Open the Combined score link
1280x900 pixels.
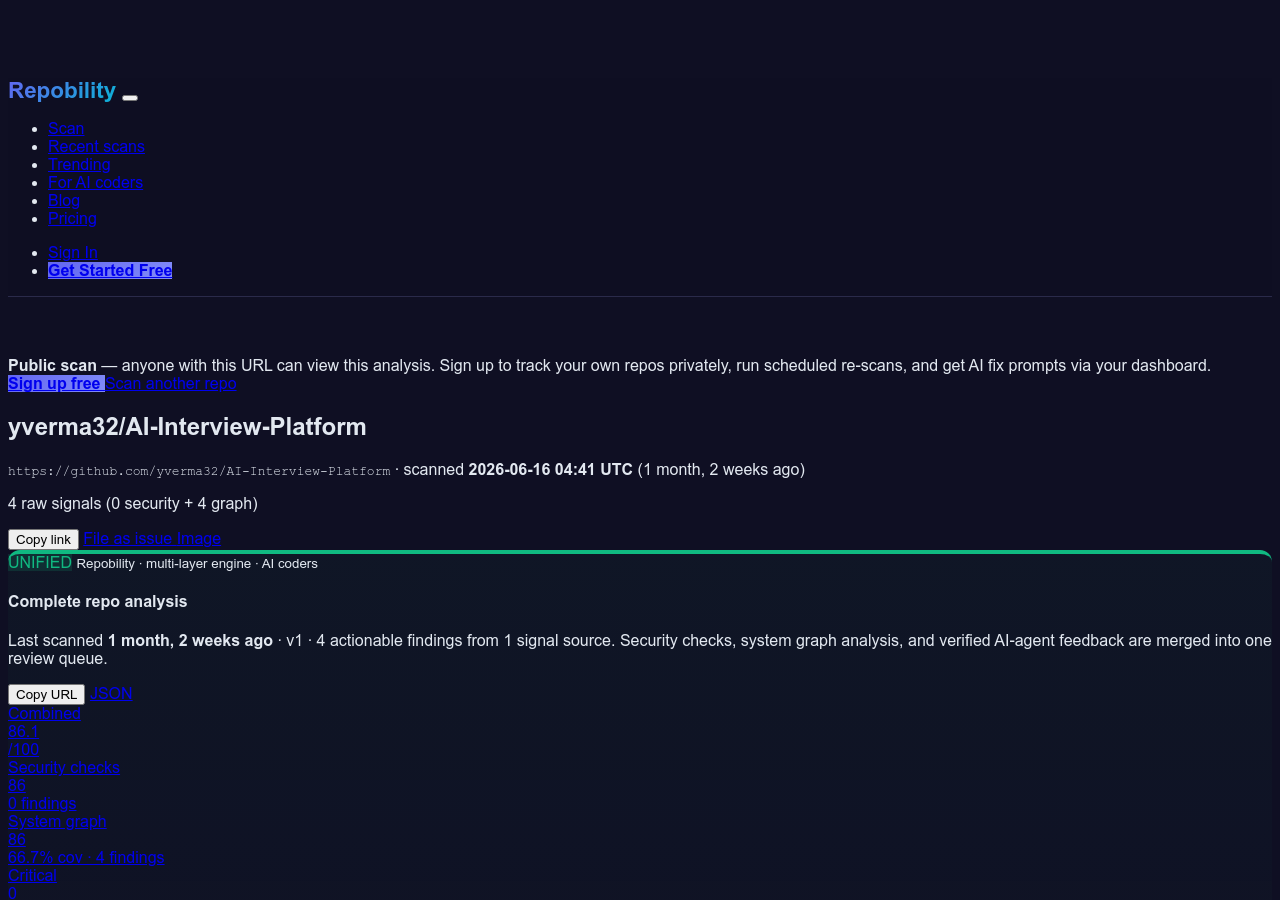[44, 713]
